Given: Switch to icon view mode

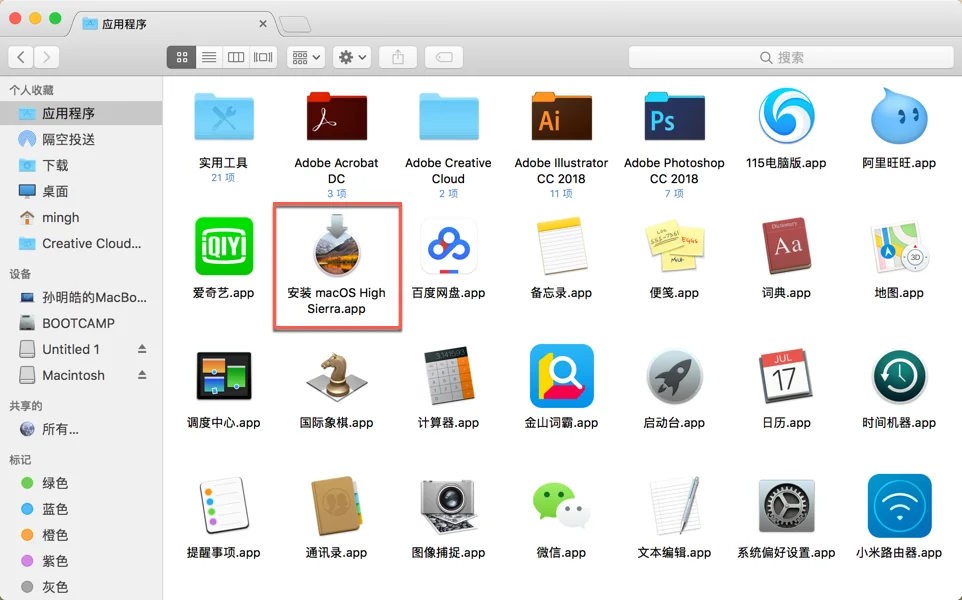Looking at the screenshot, I should pos(182,57).
